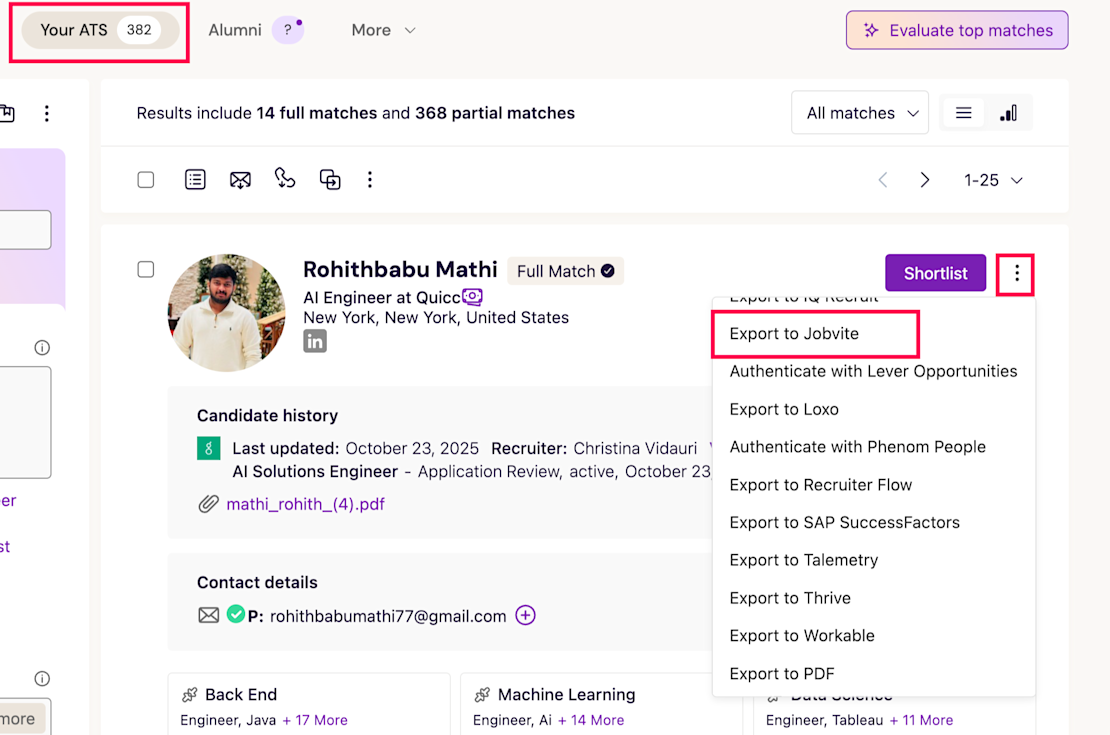1110x735 pixels.
Task: Shortlist Rohithbabu Mathi
Action: pos(935,273)
